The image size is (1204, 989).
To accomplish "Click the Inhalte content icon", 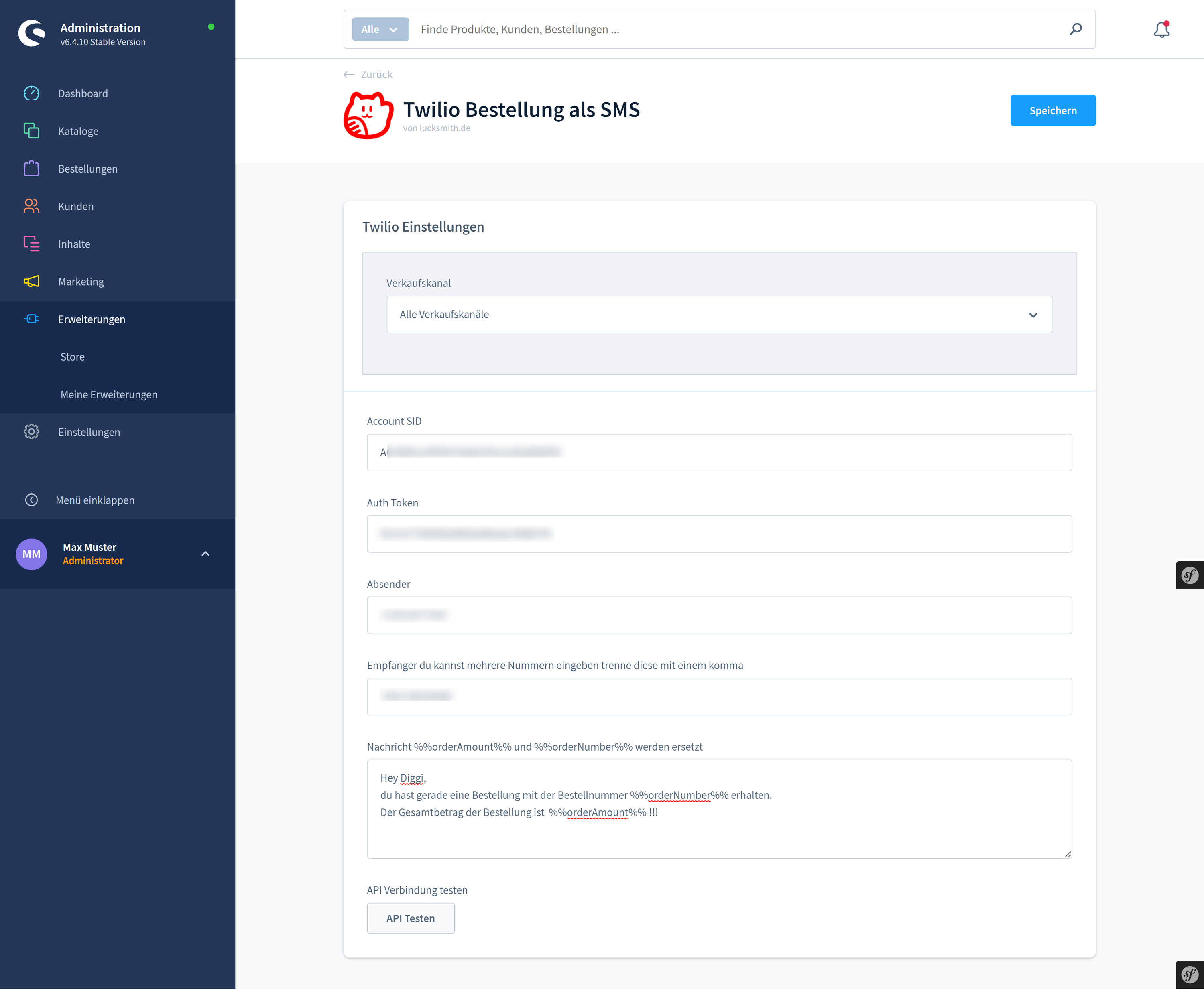I will coord(31,244).
